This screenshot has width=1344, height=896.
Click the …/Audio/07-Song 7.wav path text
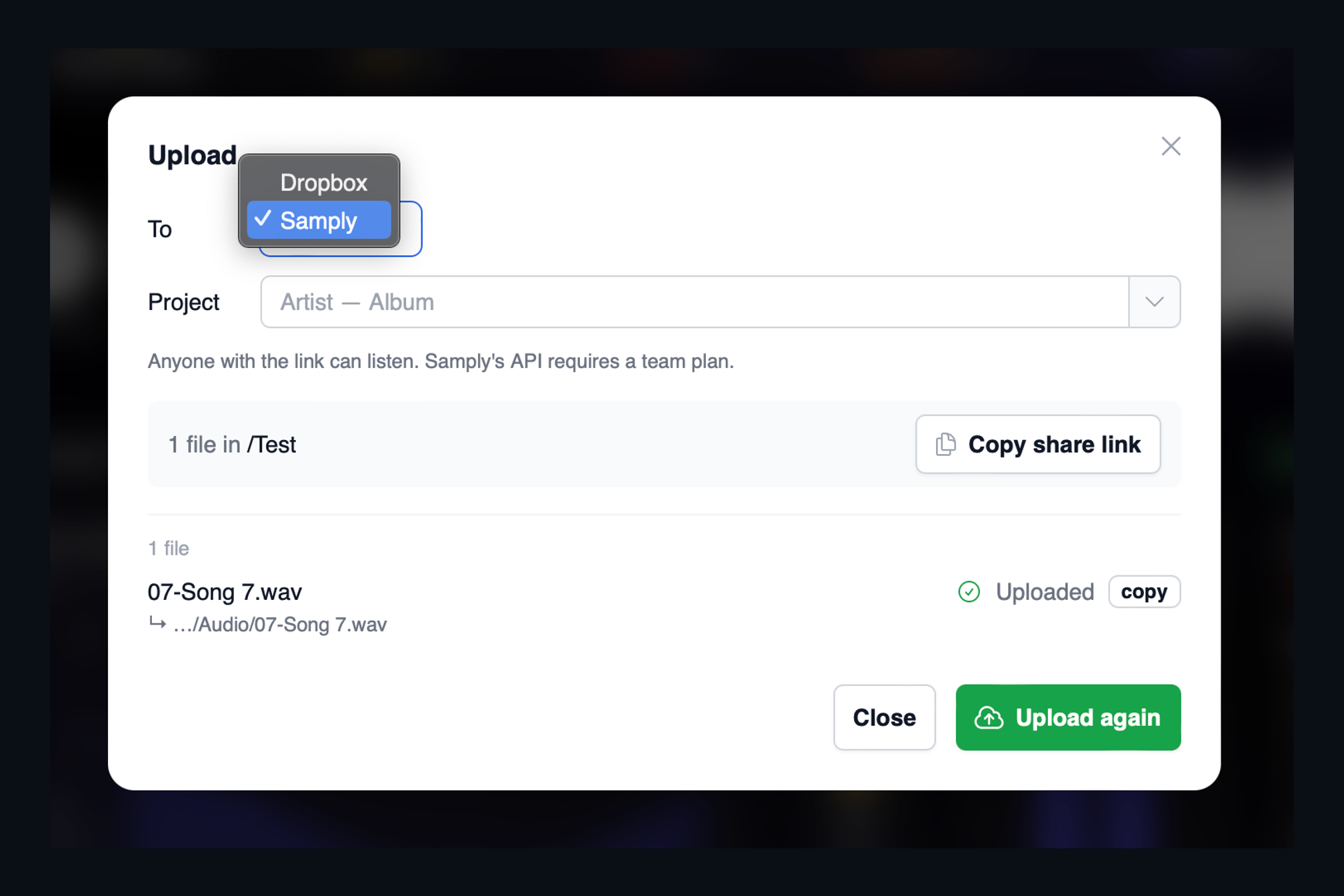(280, 625)
